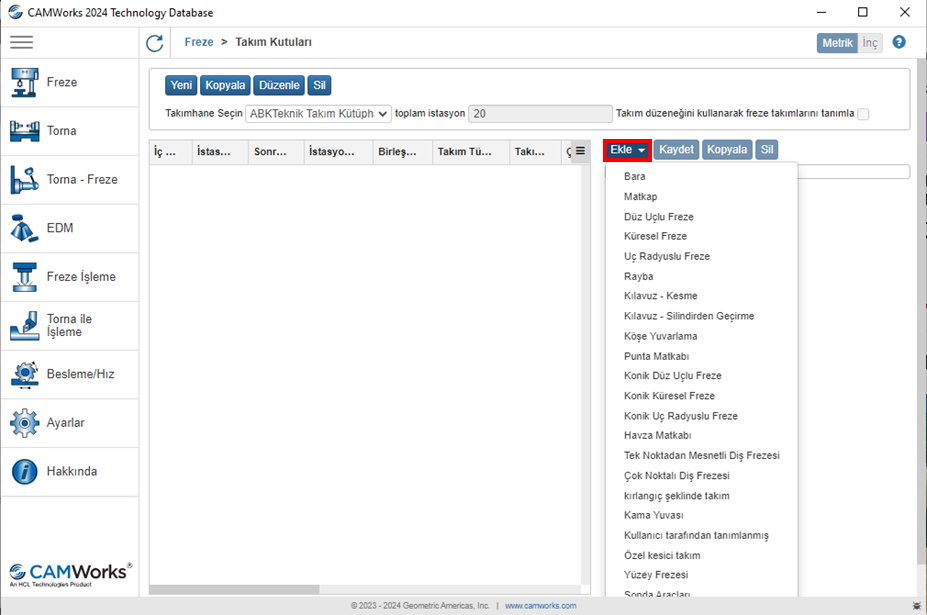The image size is (927, 615).
Task: Click the Yeni button
Action: tap(181, 85)
